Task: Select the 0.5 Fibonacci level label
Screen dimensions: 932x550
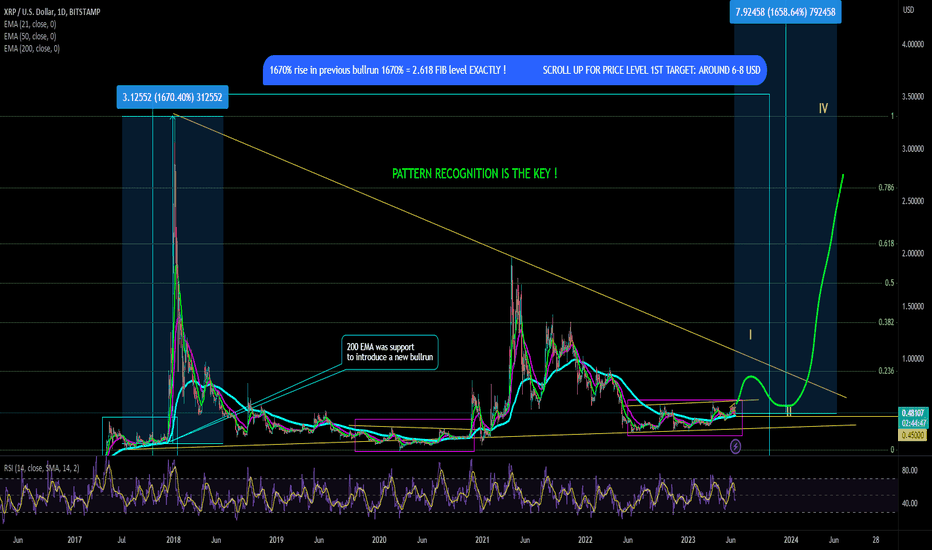Action: tap(889, 282)
